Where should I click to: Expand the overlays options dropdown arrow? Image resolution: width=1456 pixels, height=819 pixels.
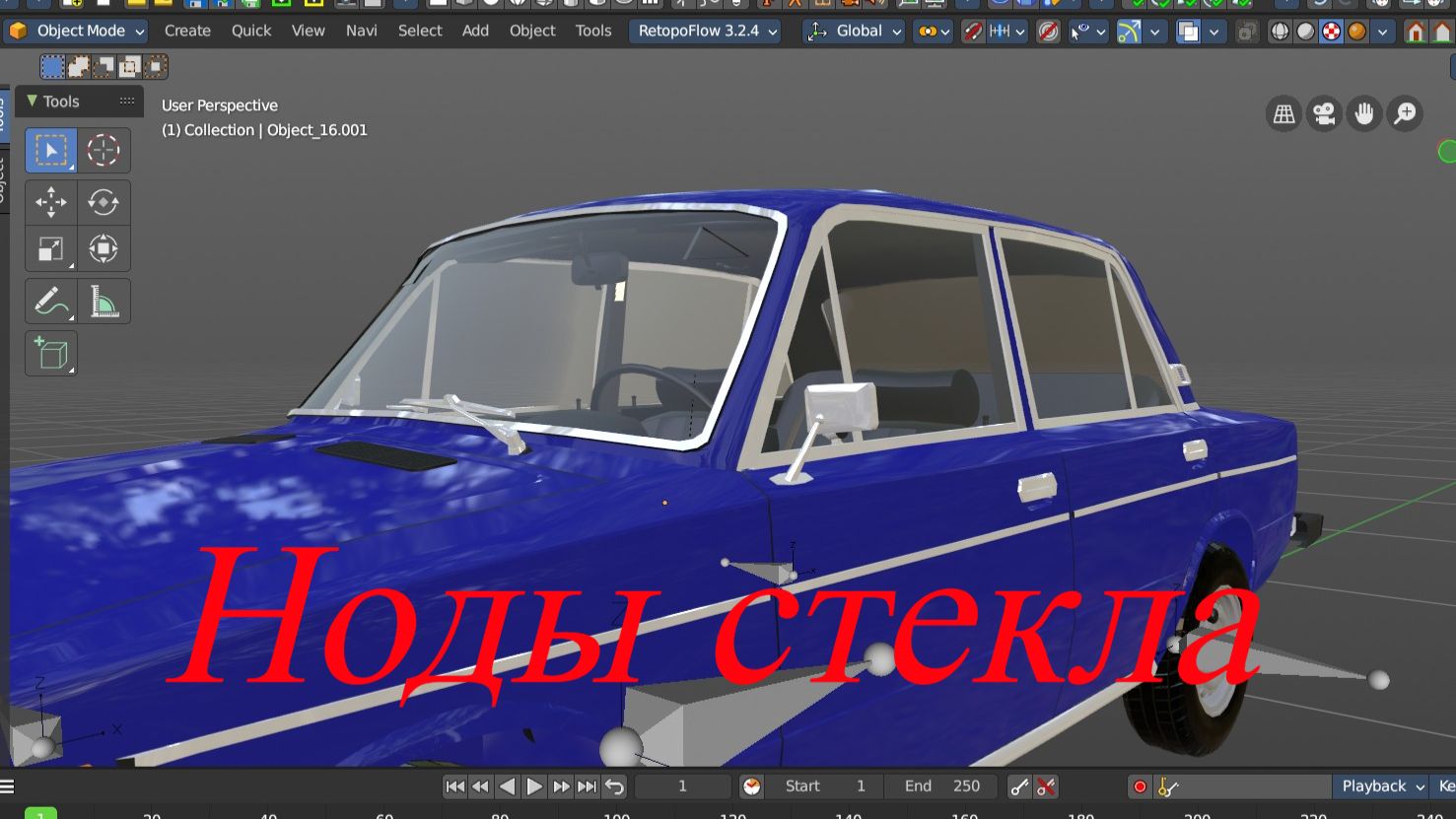point(1213,32)
